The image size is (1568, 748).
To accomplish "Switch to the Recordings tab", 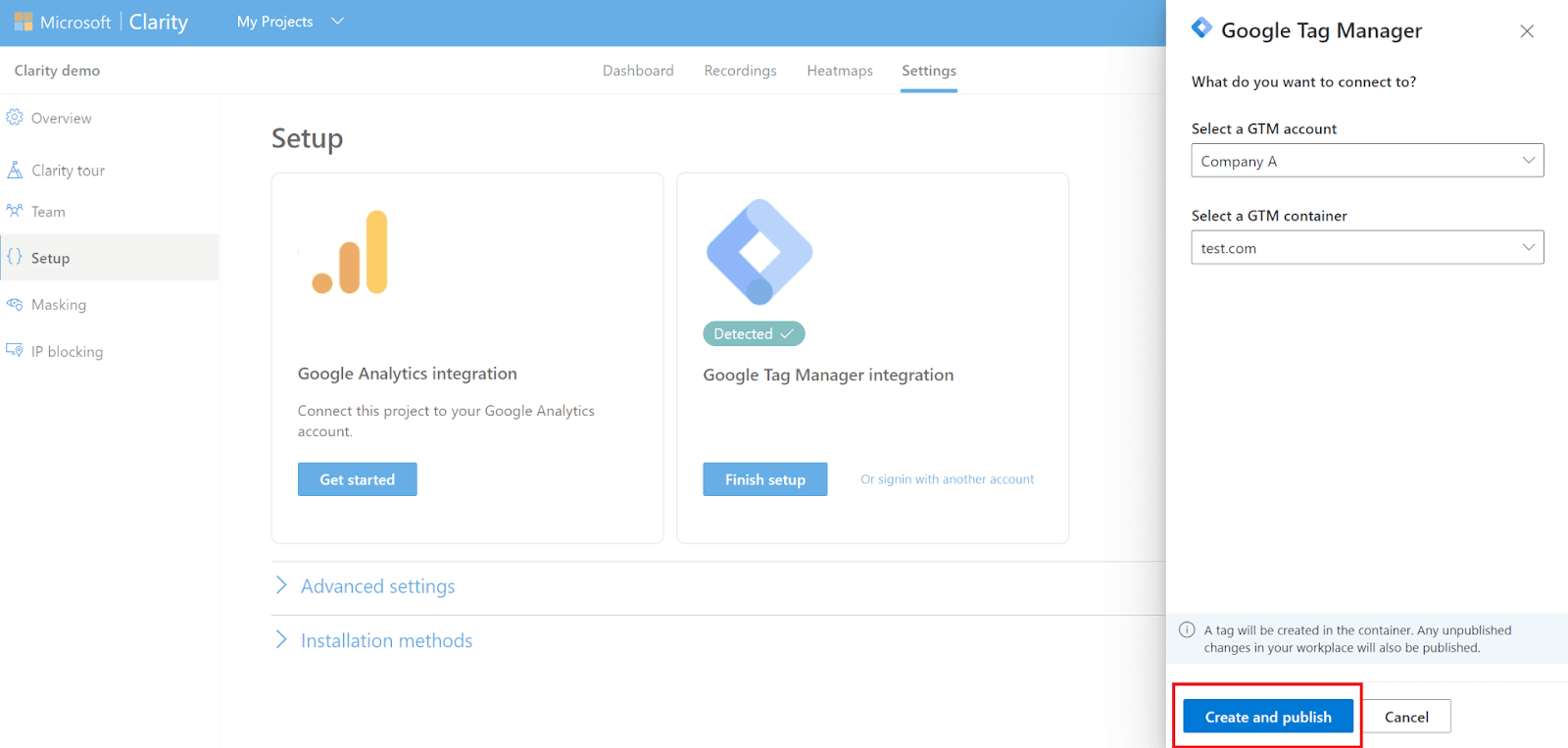I will pos(740,71).
